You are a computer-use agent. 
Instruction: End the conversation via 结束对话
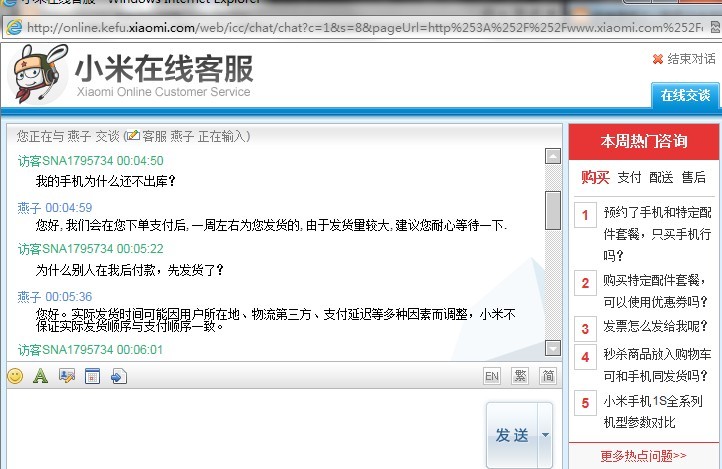[691, 59]
